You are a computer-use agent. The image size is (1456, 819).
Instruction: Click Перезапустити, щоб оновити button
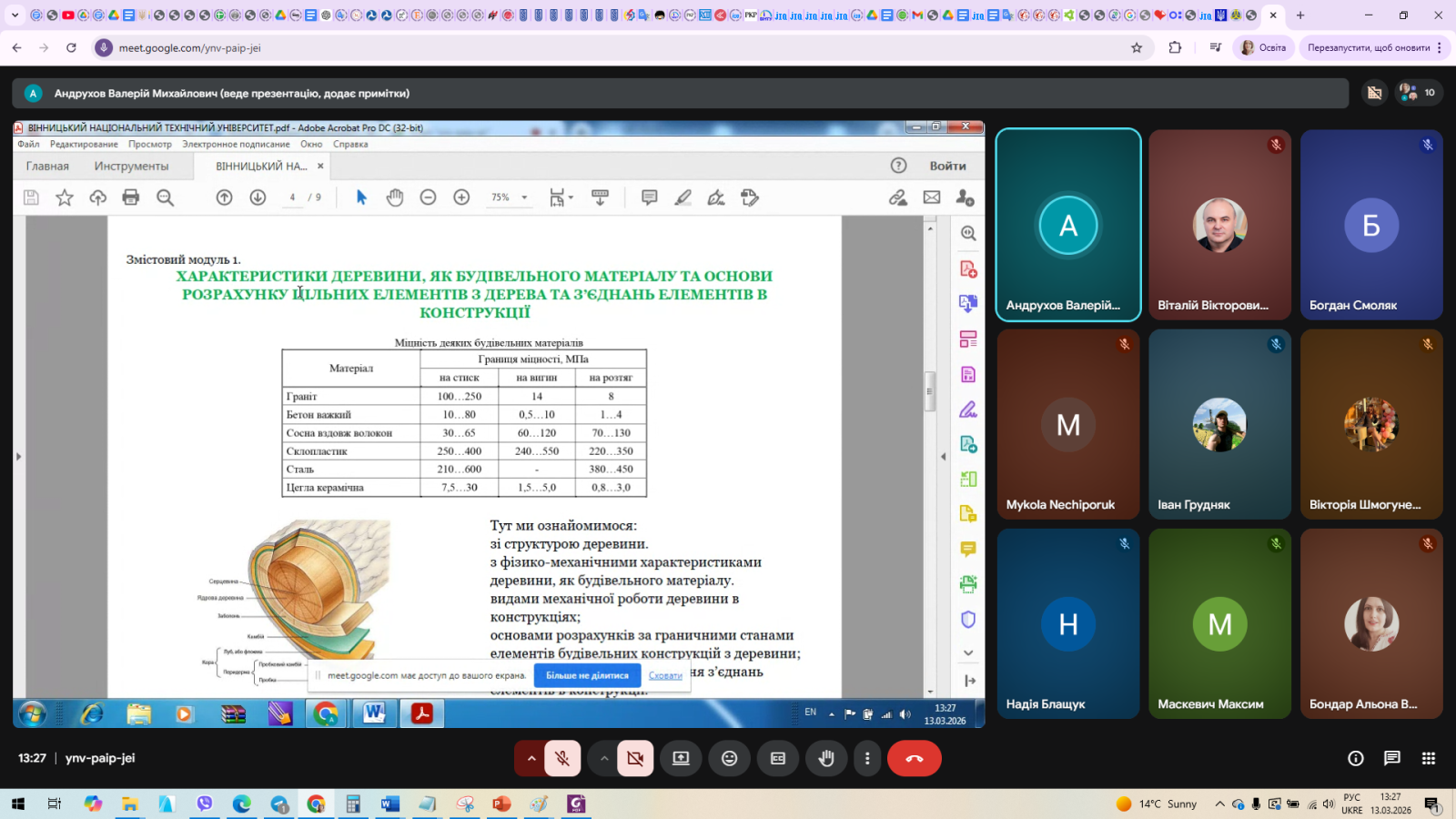tap(1368, 47)
